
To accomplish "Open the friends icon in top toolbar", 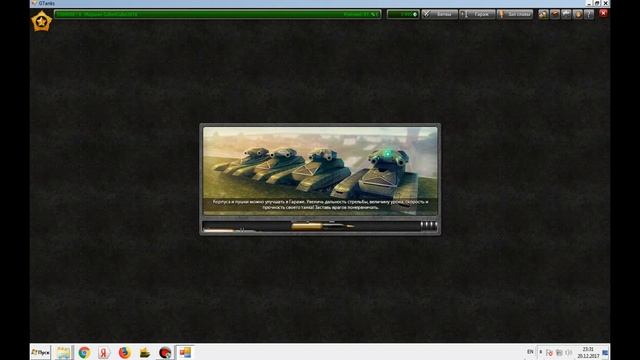I will [x=543, y=14].
